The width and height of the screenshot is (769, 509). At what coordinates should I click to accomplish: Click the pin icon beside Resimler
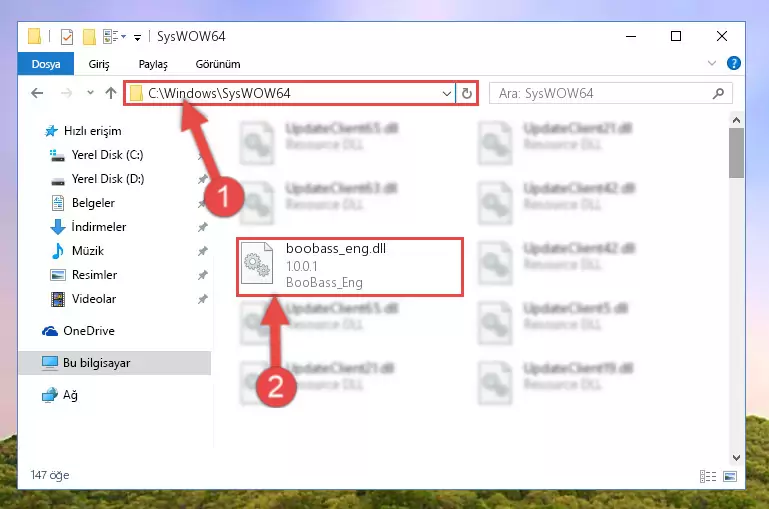point(203,275)
